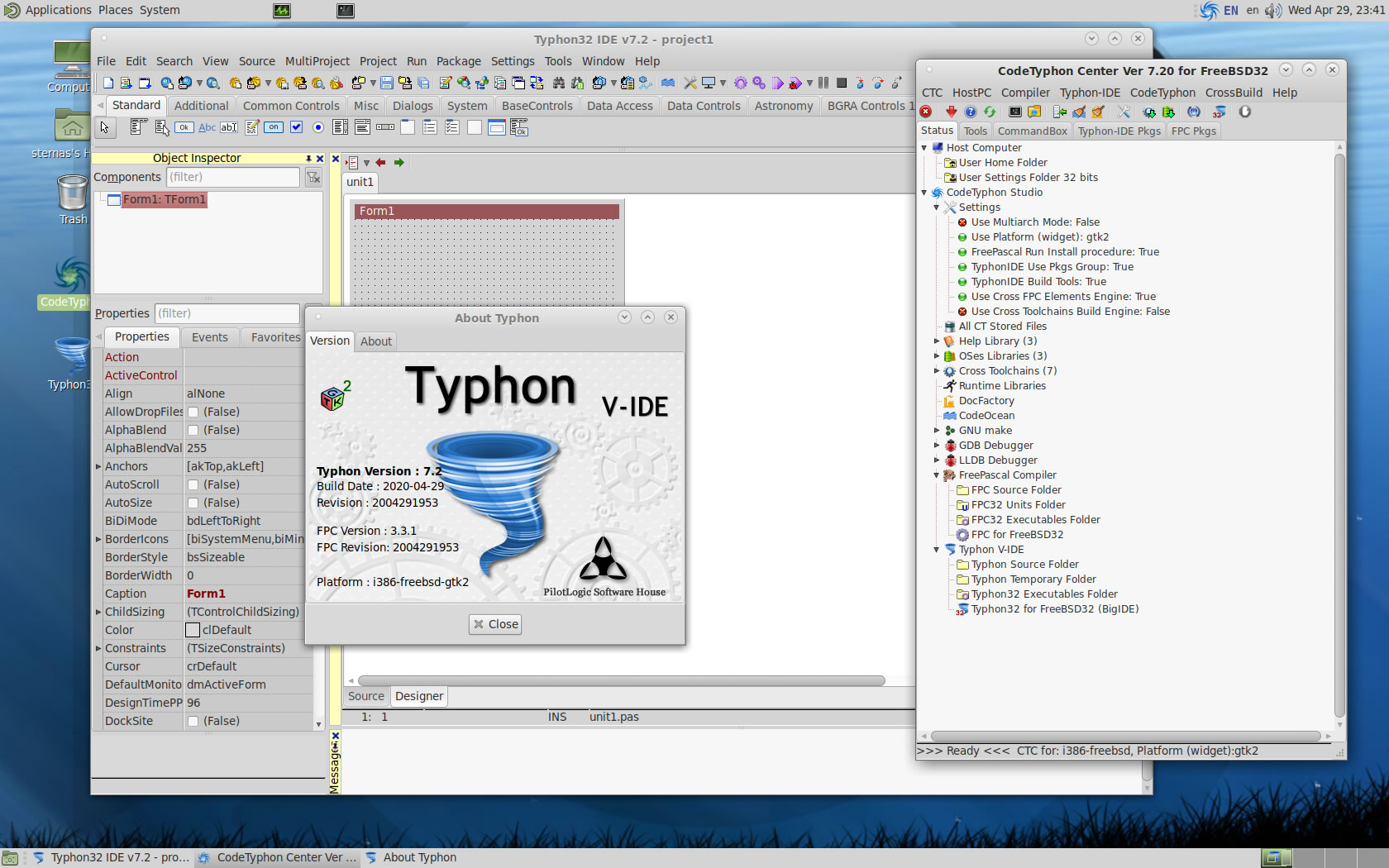The height and width of the screenshot is (868, 1389).
Task: Click the red stop icon in CodeTyphon Center
Action: pos(926,112)
